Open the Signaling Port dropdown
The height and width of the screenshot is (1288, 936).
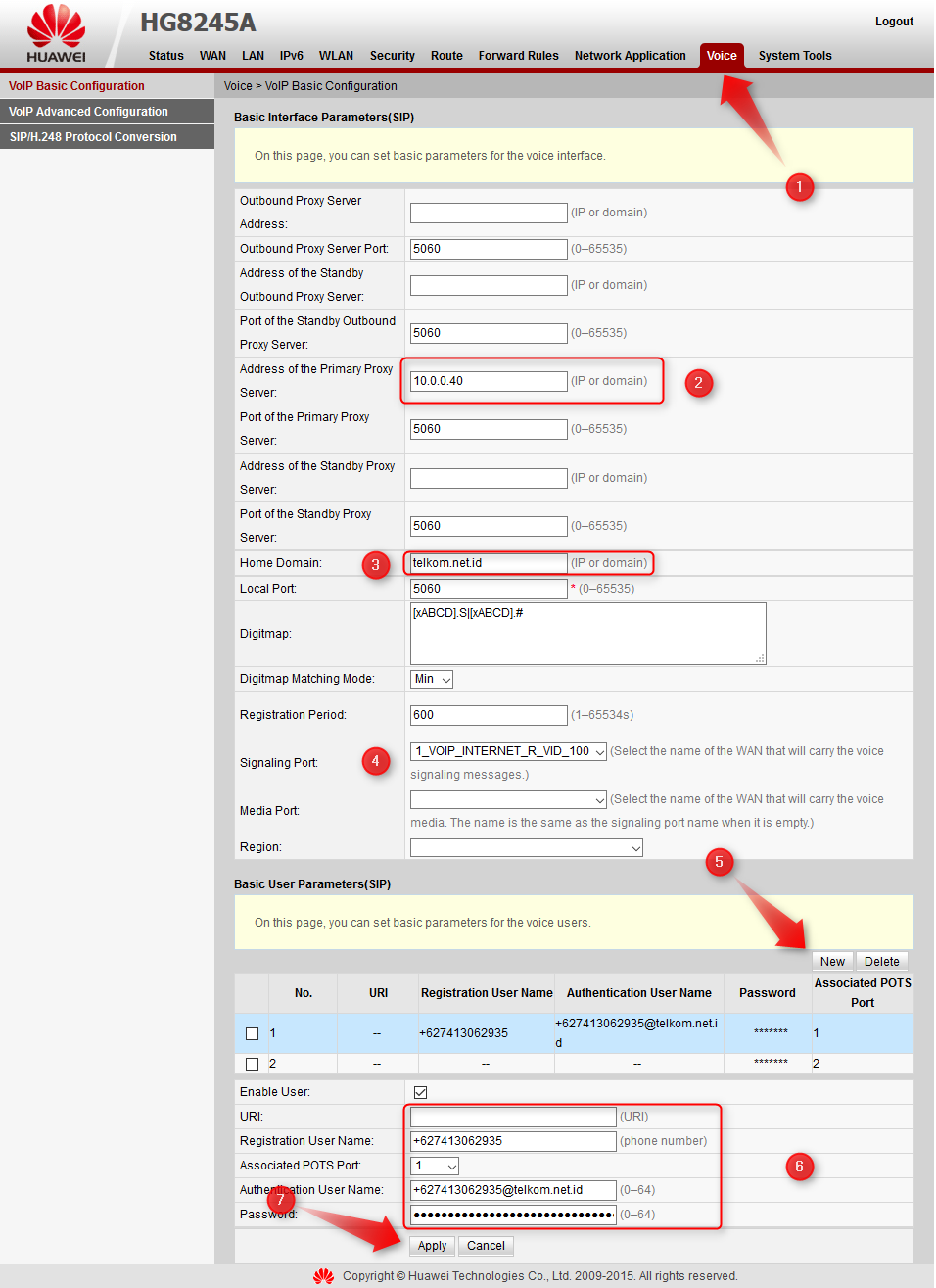pyautogui.click(x=508, y=751)
